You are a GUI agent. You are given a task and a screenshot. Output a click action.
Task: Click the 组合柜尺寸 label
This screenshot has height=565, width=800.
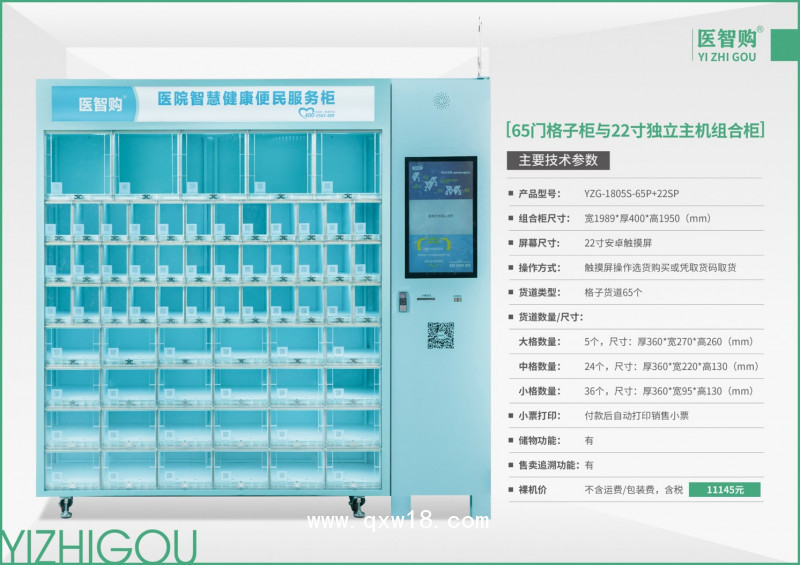pyautogui.click(x=544, y=218)
